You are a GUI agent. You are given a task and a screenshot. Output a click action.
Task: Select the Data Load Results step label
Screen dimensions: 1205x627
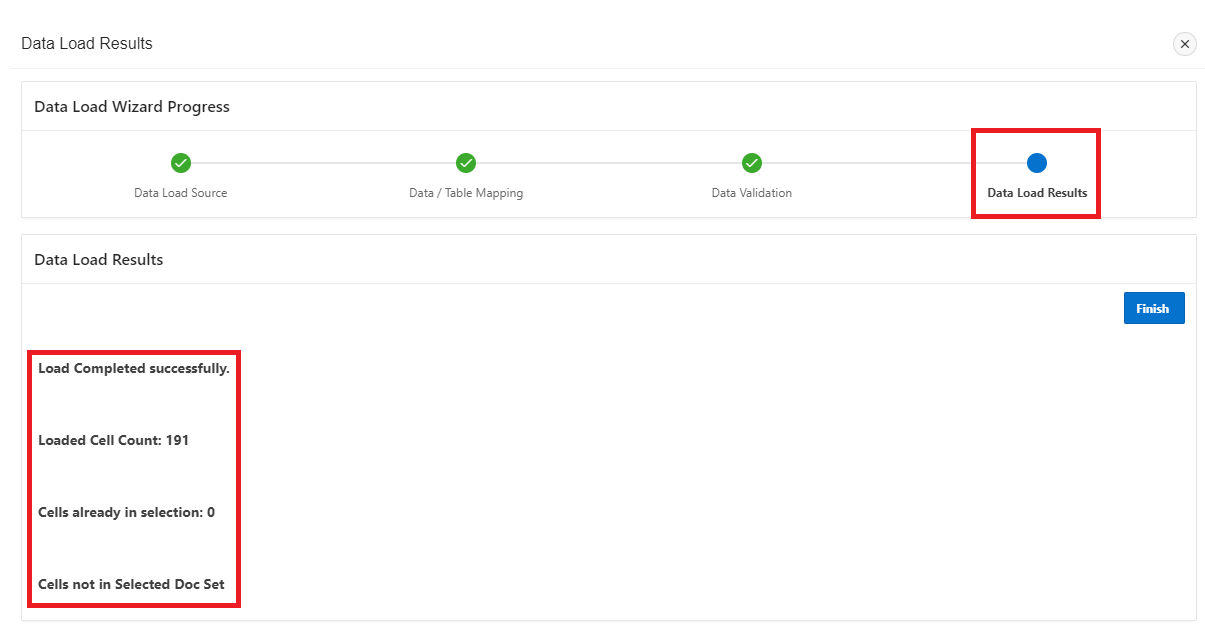pyautogui.click(x=1037, y=193)
